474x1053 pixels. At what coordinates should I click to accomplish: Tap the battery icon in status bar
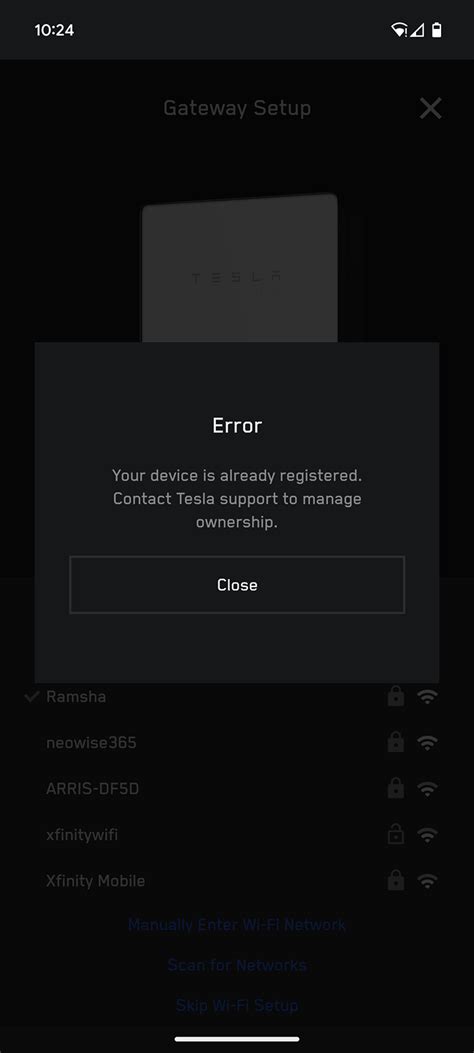pyautogui.click(x=437, y=30)
